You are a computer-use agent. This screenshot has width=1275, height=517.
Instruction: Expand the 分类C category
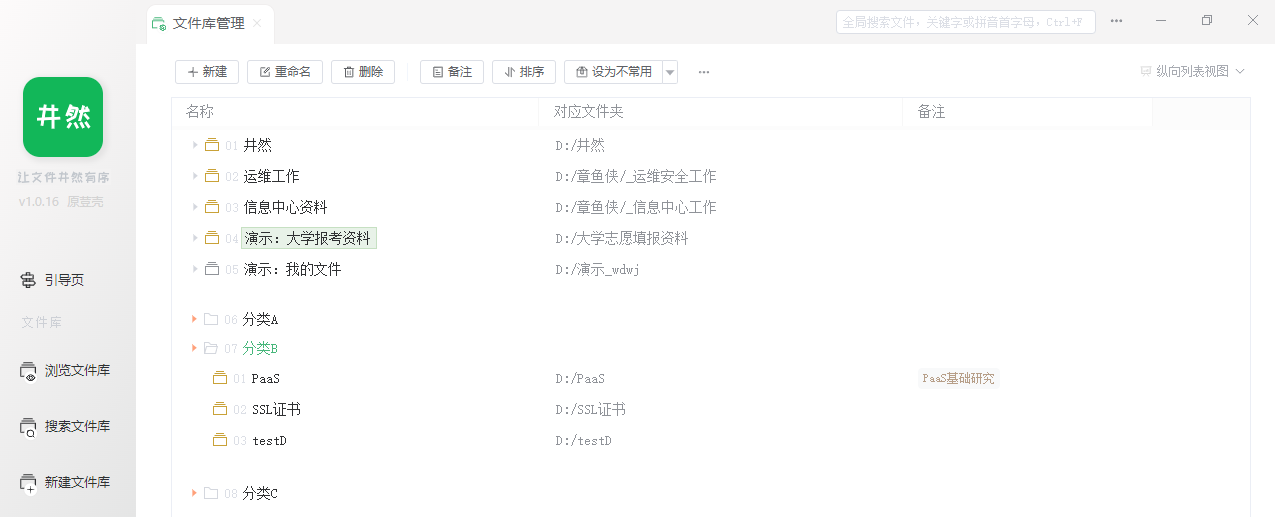click(194, 493)
